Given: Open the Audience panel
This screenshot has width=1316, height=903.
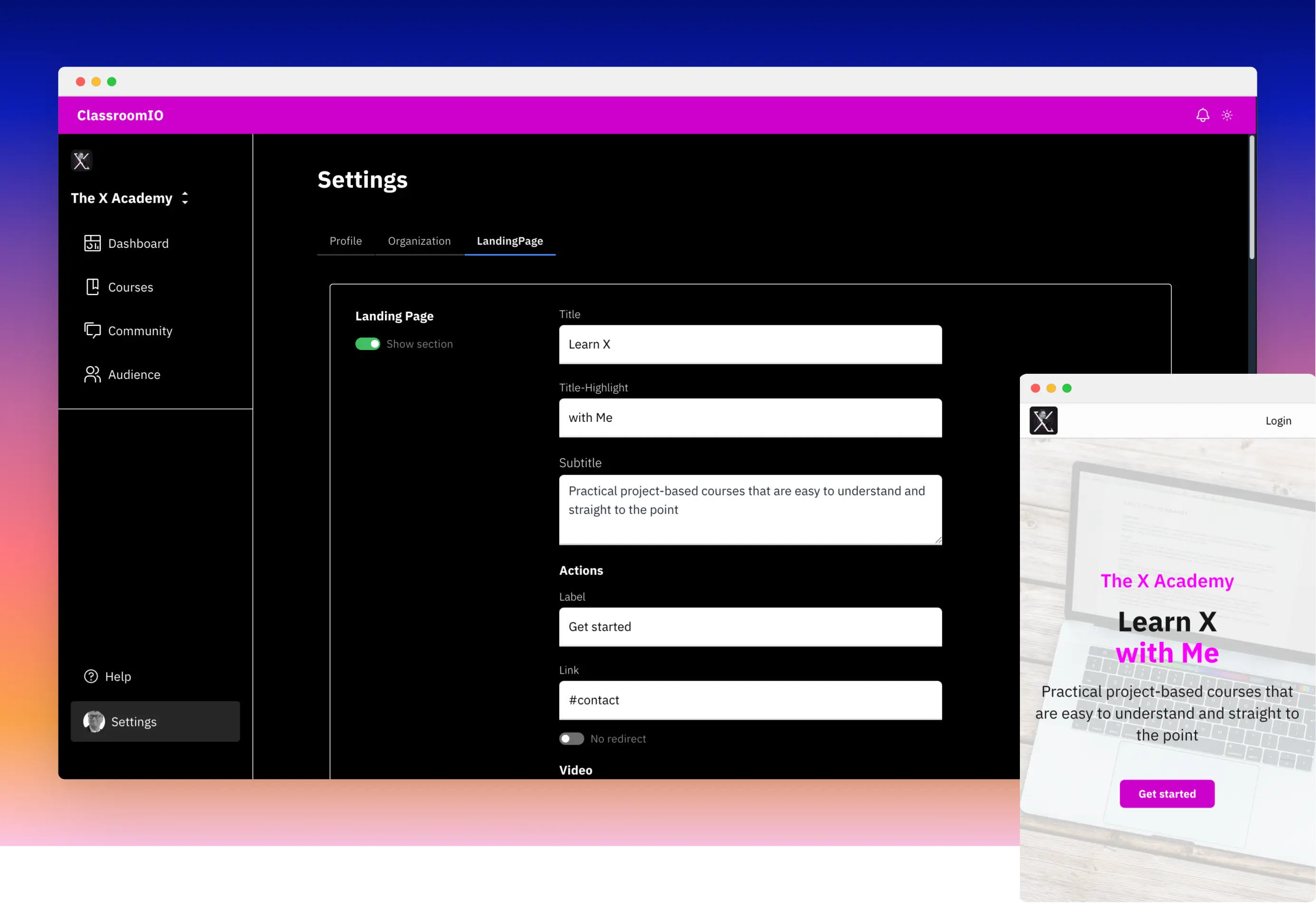Looking at the screenshot, I should click(x=134, y=374).
